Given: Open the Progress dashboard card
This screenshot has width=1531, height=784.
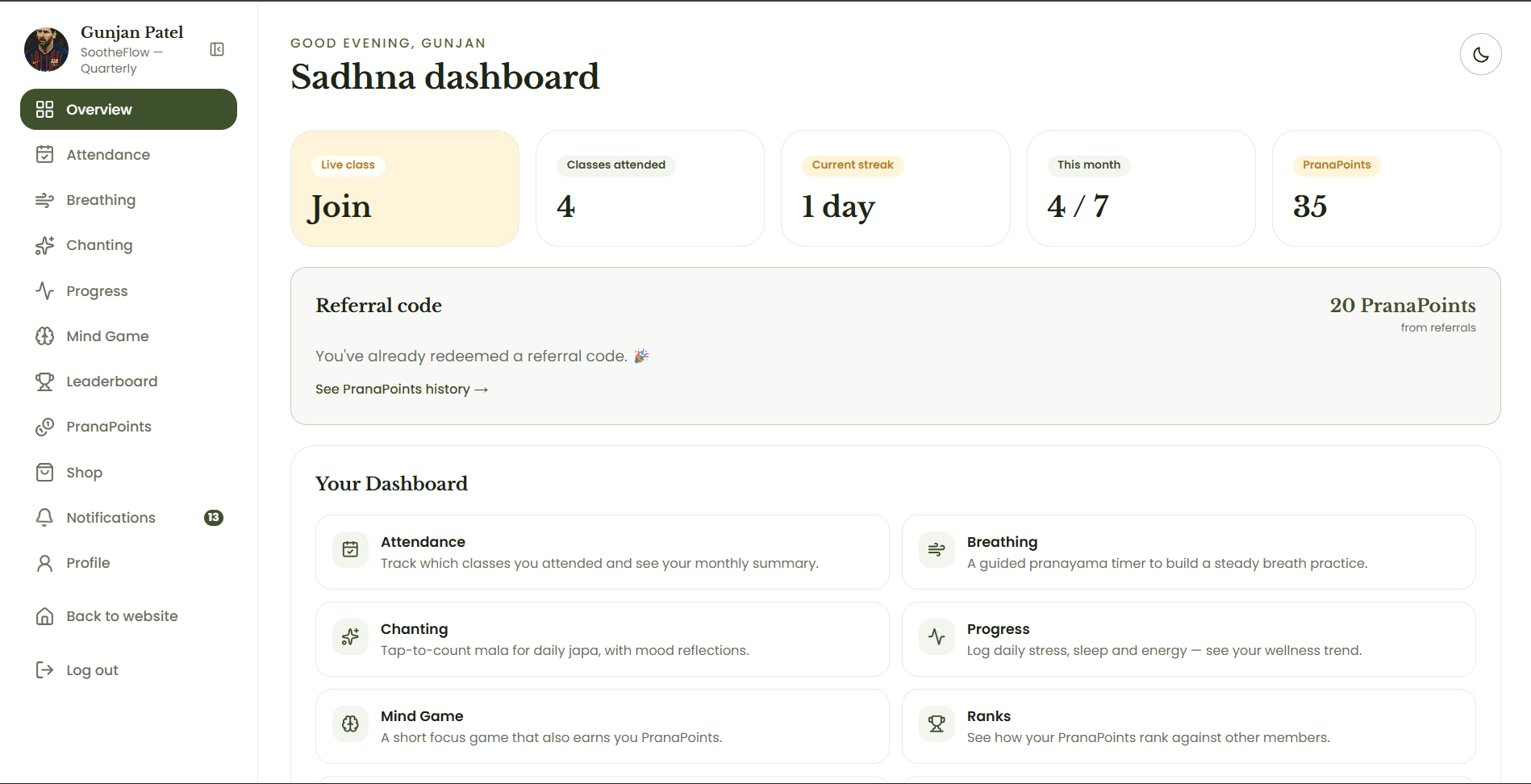Looking at the screenshot, I should click(1189, 640).
